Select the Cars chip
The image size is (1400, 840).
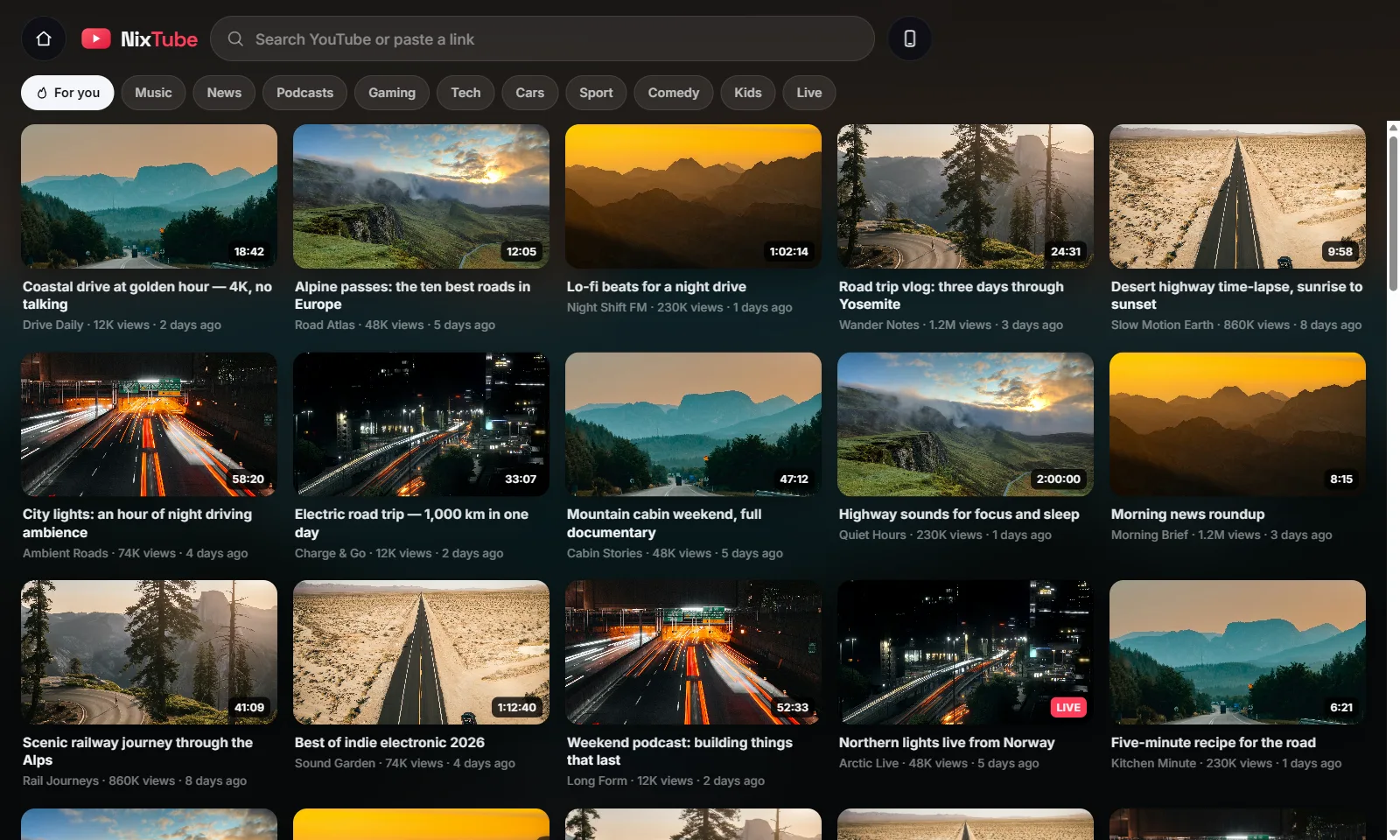click(x=529, y=93)
